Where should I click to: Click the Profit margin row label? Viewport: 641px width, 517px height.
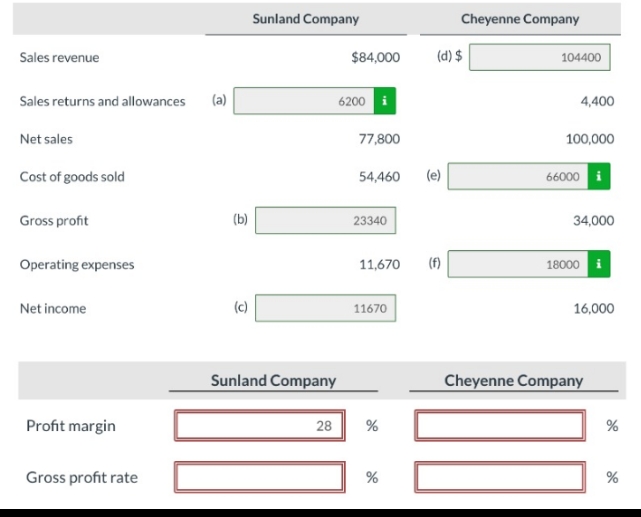click(70, 426)
